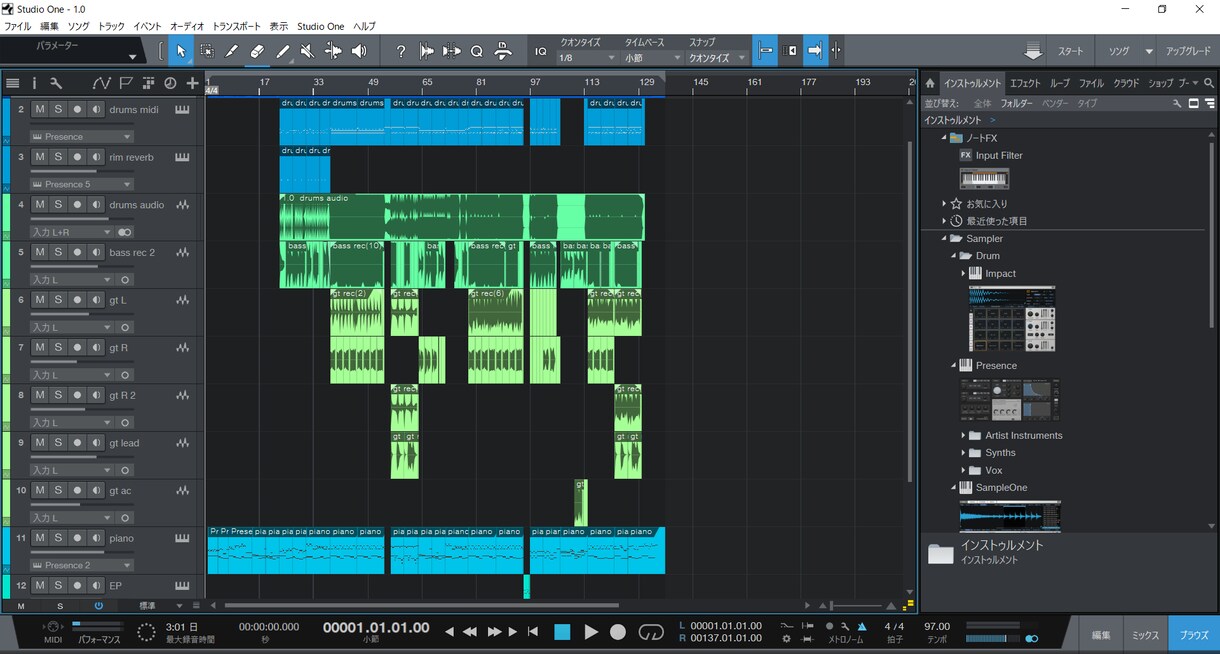Go to browser home icon
Image resolution: width=1220 pixels, height=654 pixels.
(930, 83)
